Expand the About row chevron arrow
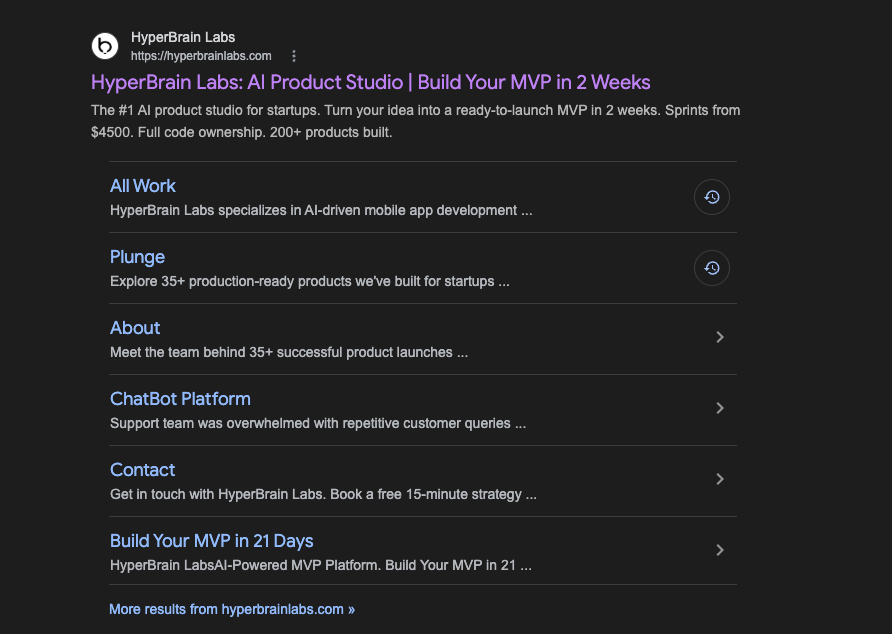Screen dimensions: 892x634 click(720, 337)
